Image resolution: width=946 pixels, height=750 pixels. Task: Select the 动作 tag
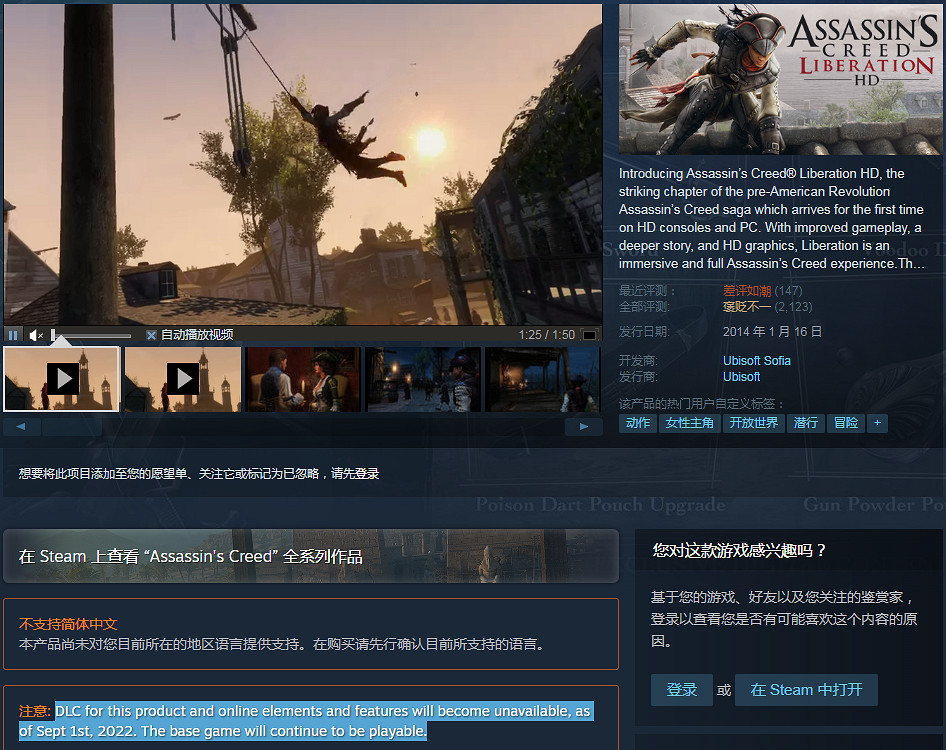click(x=638, y=423)
